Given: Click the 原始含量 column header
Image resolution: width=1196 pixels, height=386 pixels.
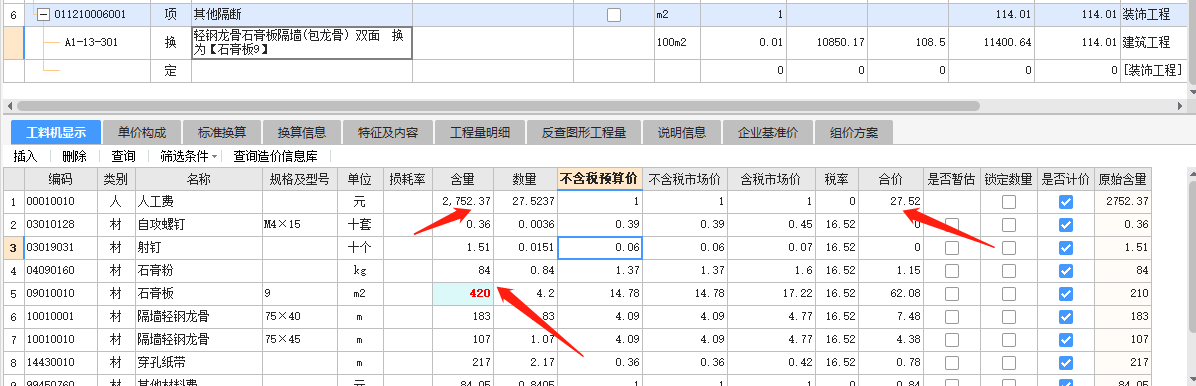Looking at the screenshot, I should pyautogui.click(x=1122, y=179).
